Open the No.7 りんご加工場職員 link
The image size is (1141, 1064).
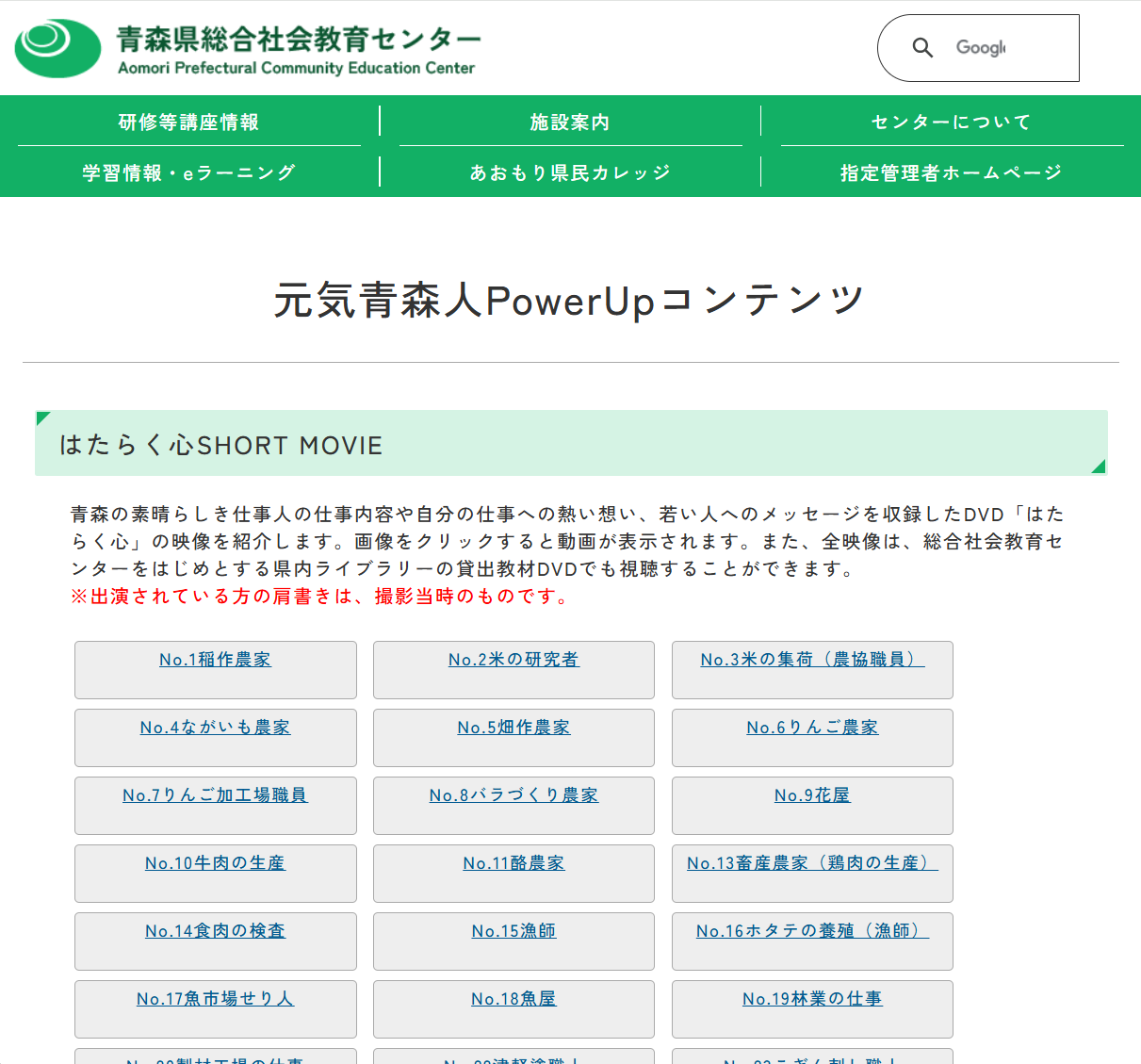pyautogui.click(x=215, y=795)
